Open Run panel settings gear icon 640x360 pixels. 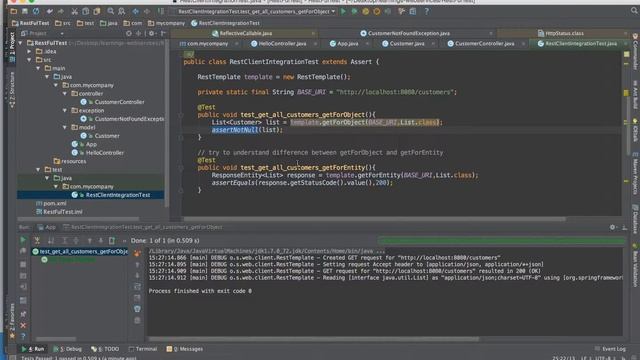[612, 227]
